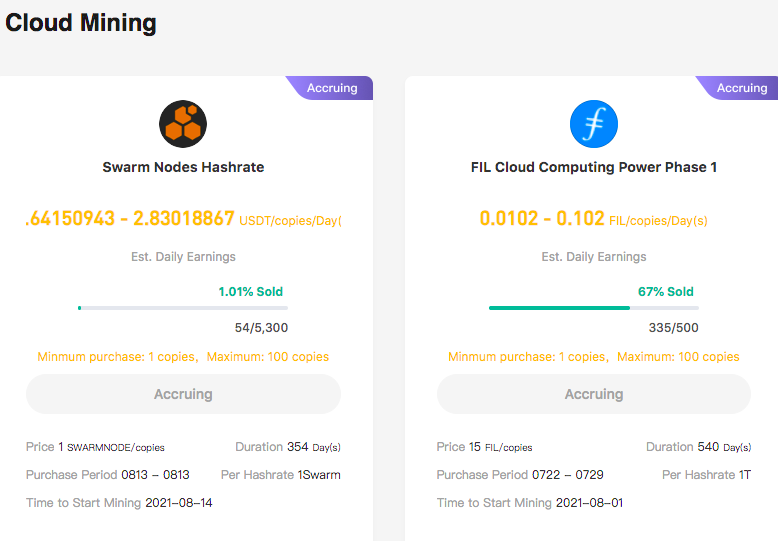Click the Swarm Nodes orange hexagon logo
The width and height of the screenshot is (778, 541).
click(183, 124)
